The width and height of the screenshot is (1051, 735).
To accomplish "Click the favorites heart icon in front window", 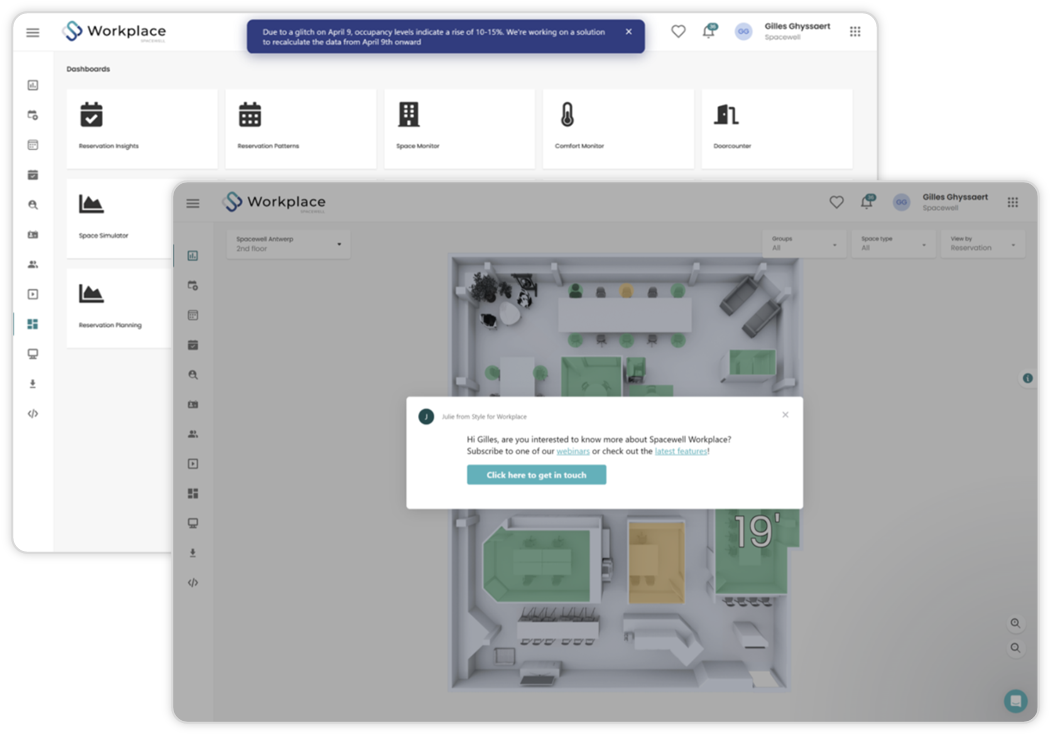I will pos(837,202).
